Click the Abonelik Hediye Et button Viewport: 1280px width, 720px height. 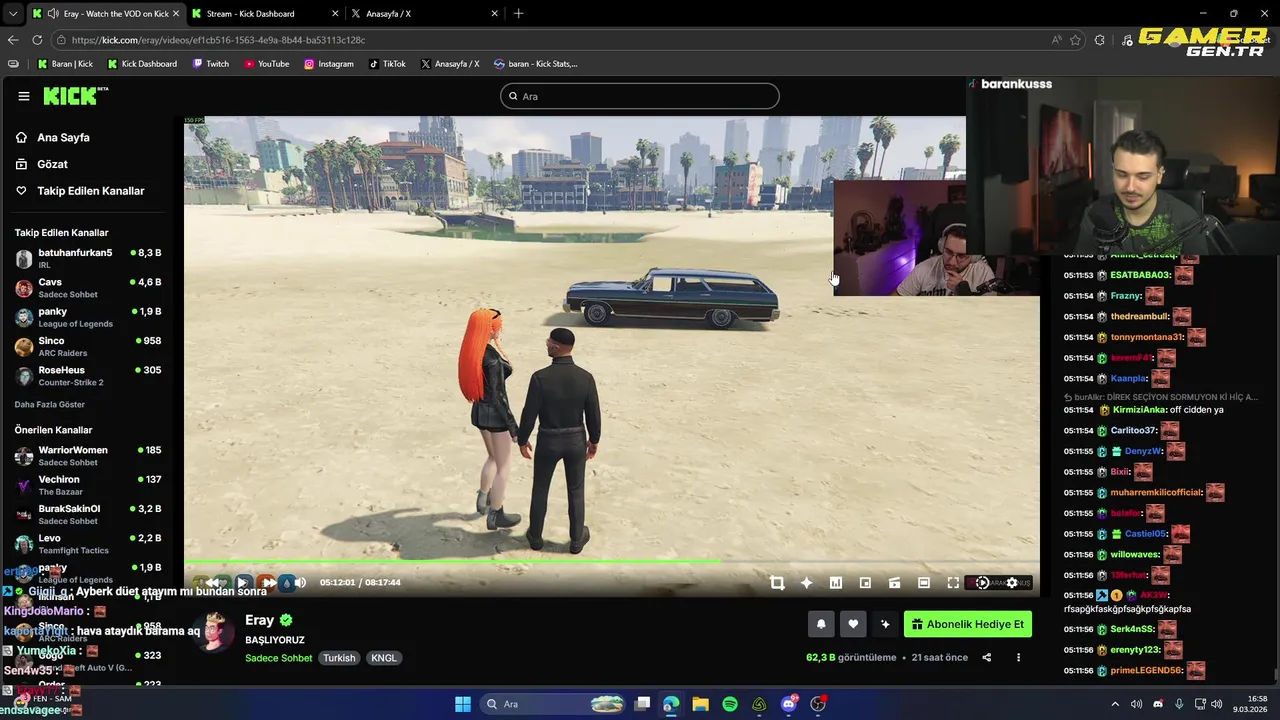(x=968, y=624)
